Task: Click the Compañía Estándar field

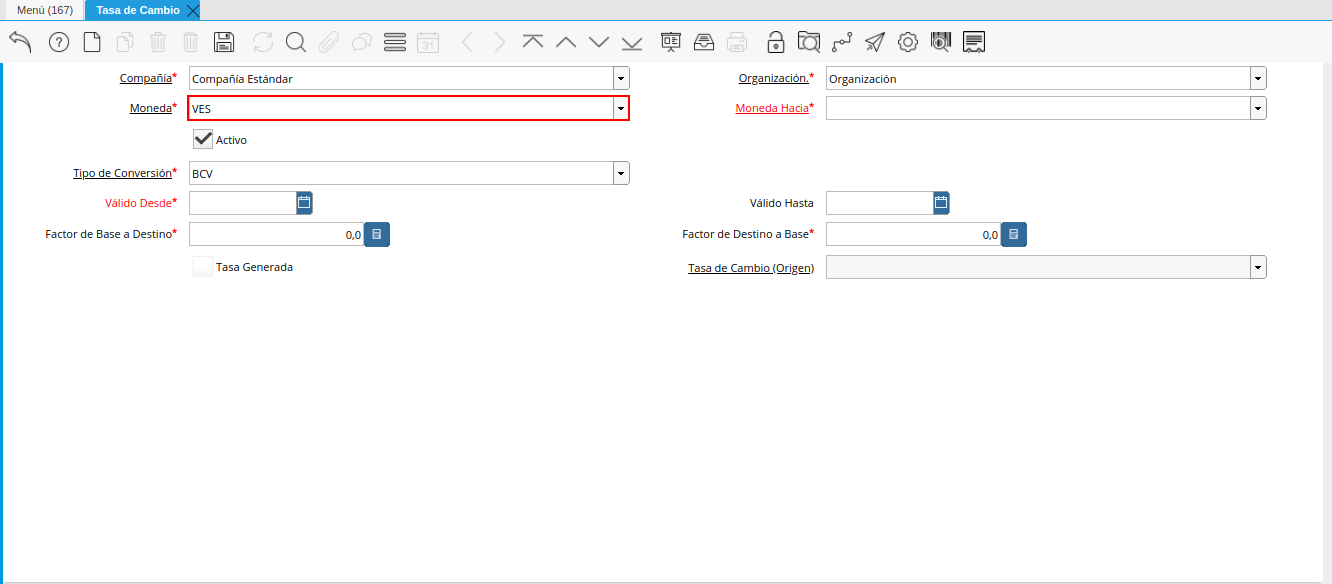Action: point(401,78)
